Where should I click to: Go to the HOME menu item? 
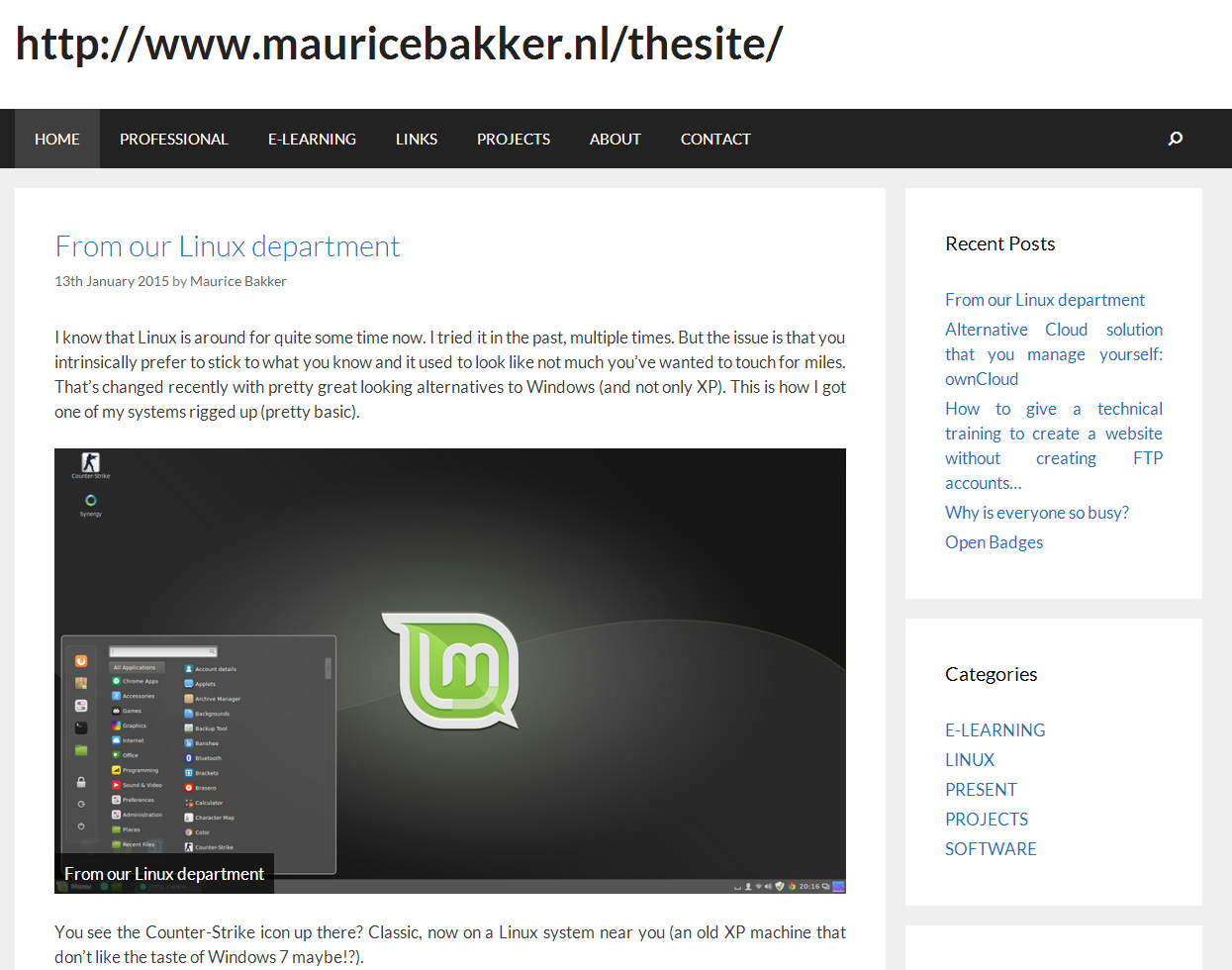pyautogui.click(x=57, y=139)
